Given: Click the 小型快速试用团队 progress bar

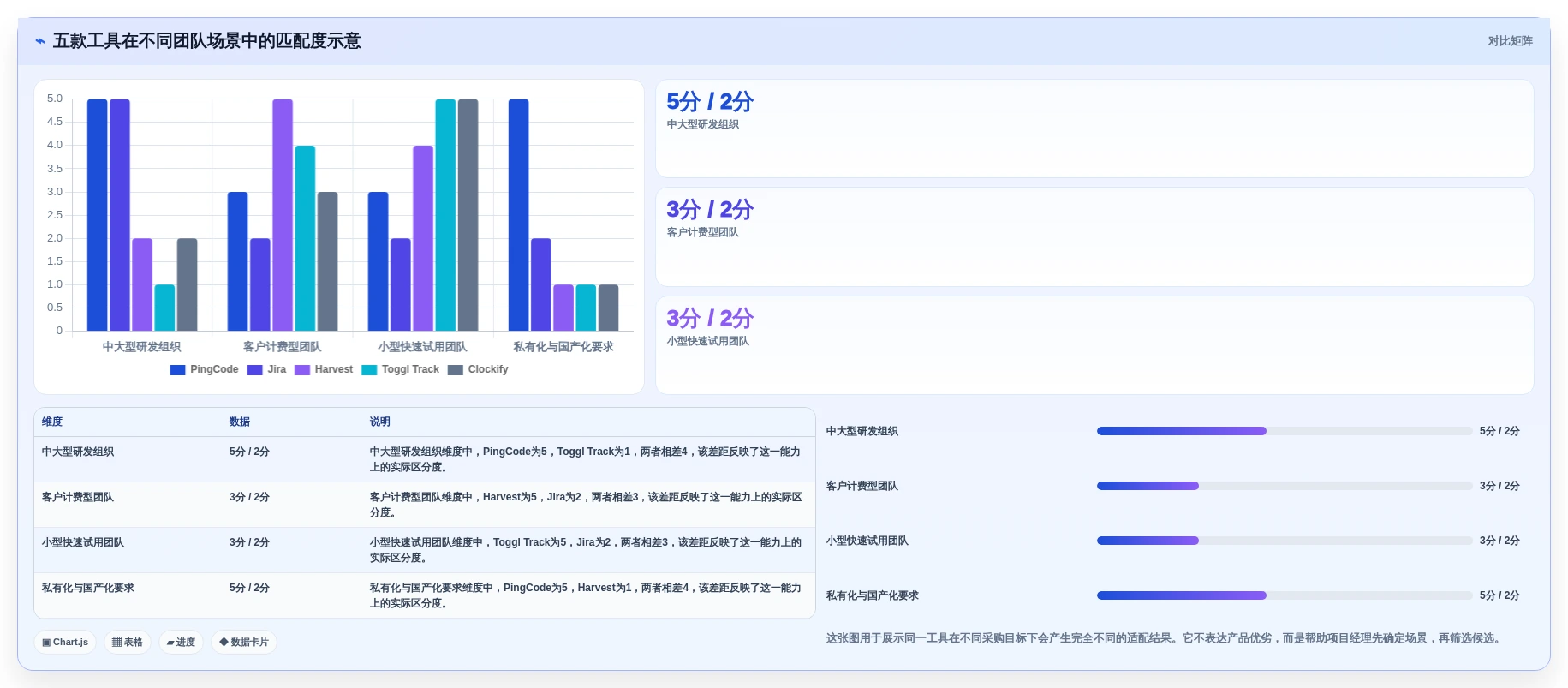Looking at the screenshot, I should 1285,541.
